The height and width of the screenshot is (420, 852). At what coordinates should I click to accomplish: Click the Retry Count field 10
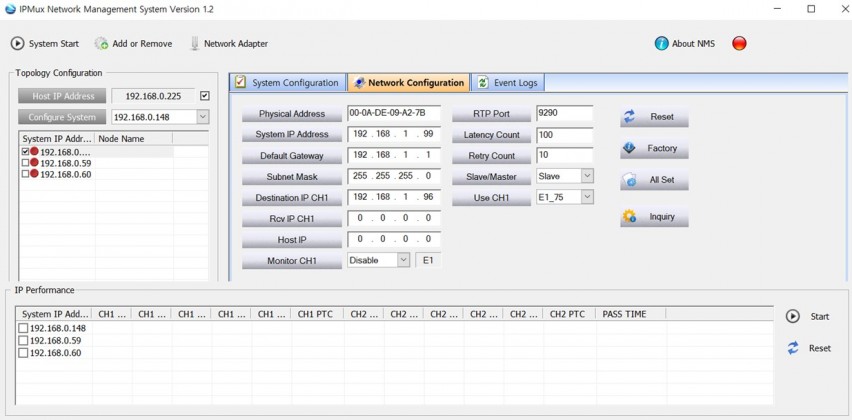(564, 155)
